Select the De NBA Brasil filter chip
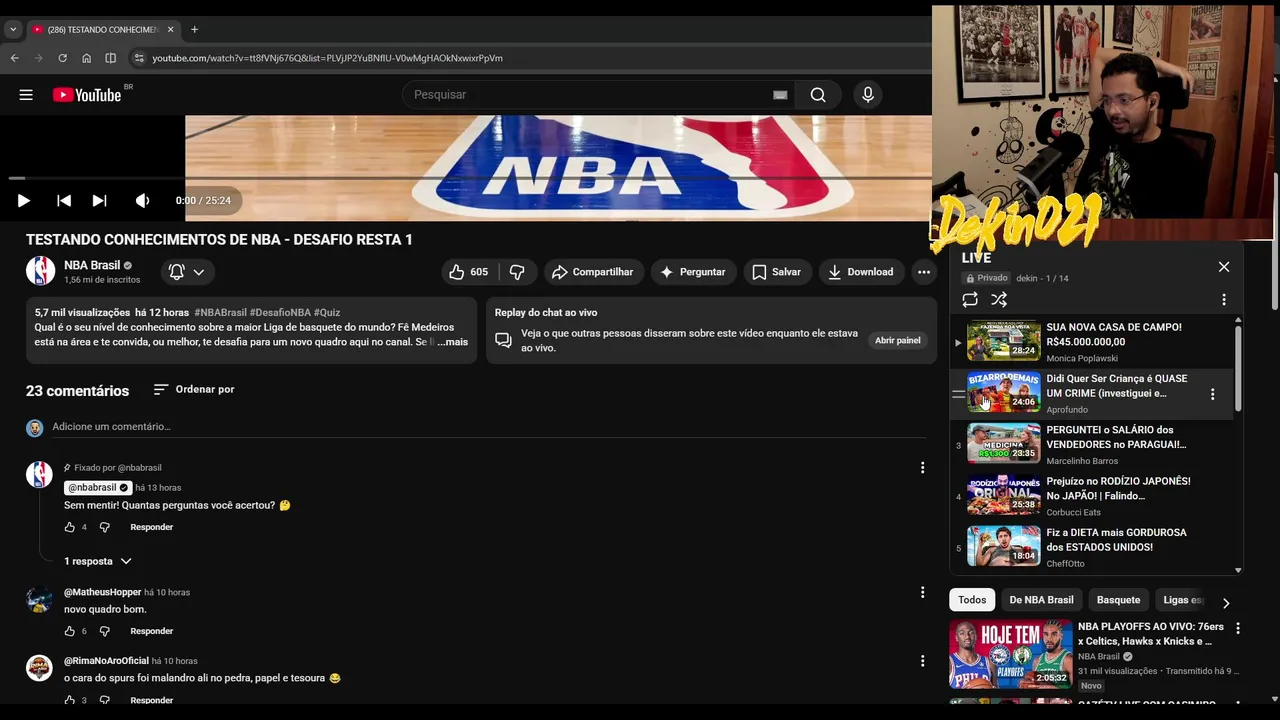 [1041, 600]
